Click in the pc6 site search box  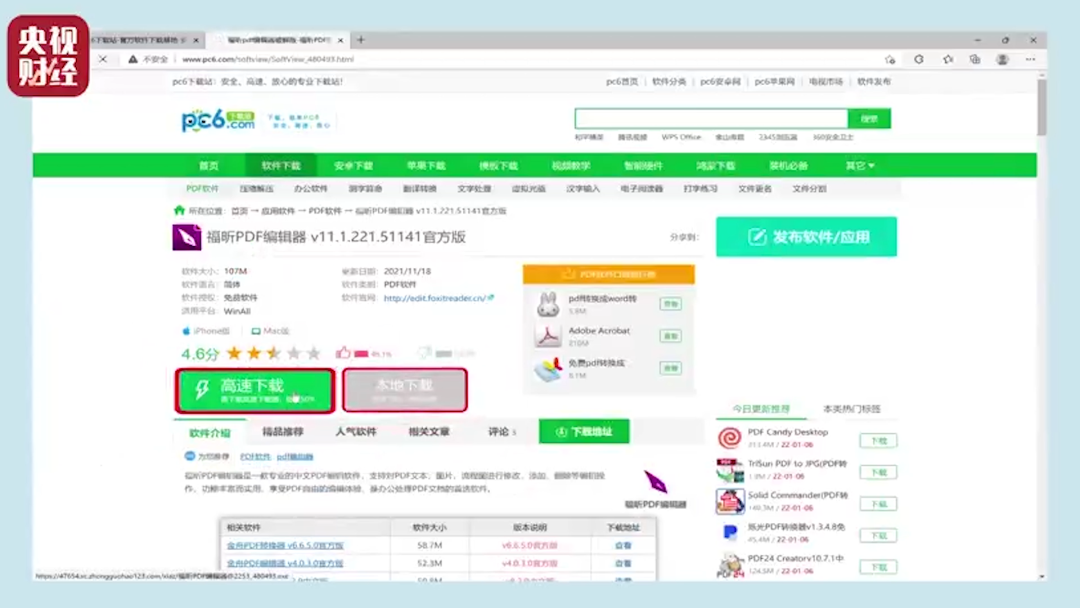tap(711, 119)
